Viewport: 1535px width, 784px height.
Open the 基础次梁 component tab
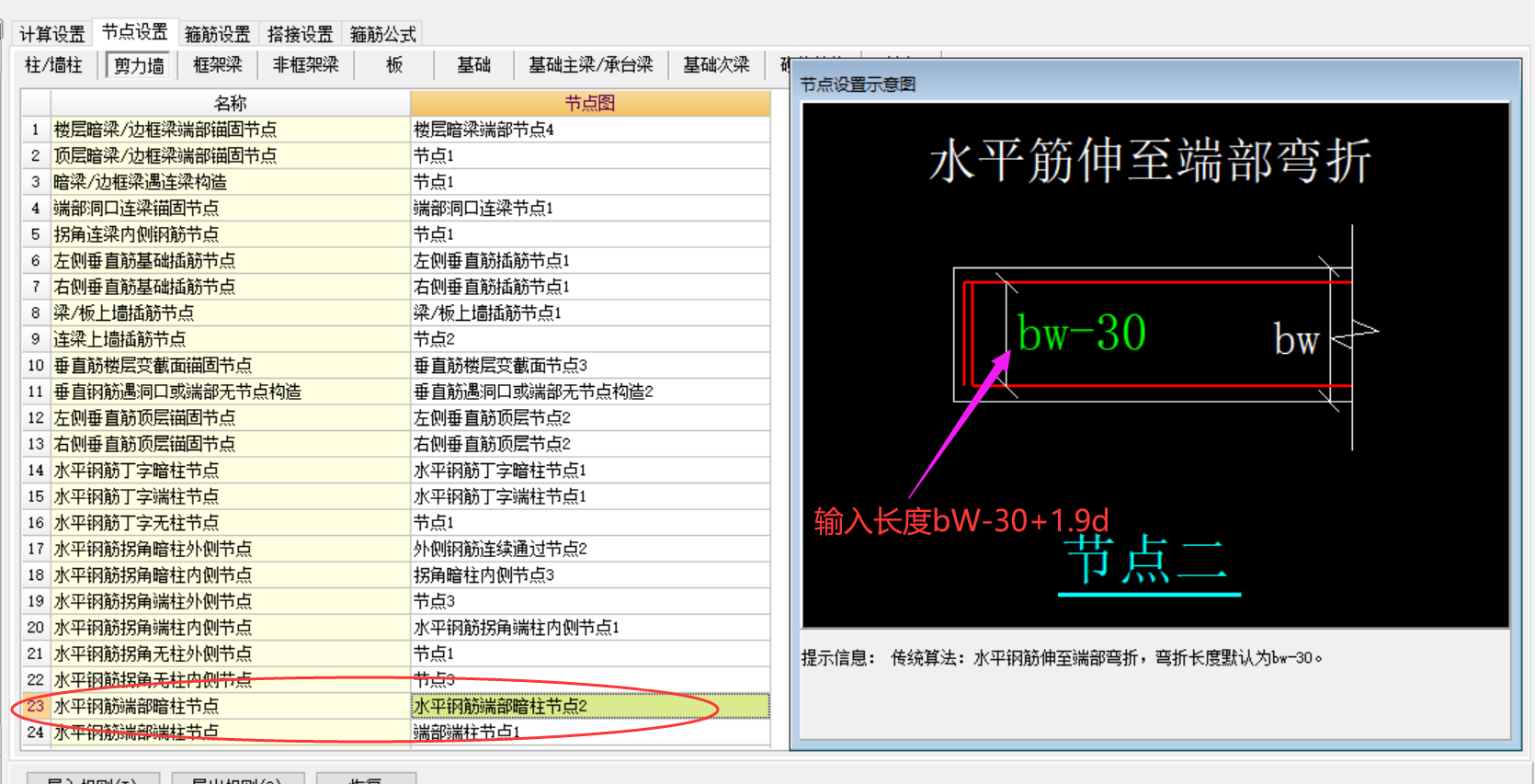716,65
